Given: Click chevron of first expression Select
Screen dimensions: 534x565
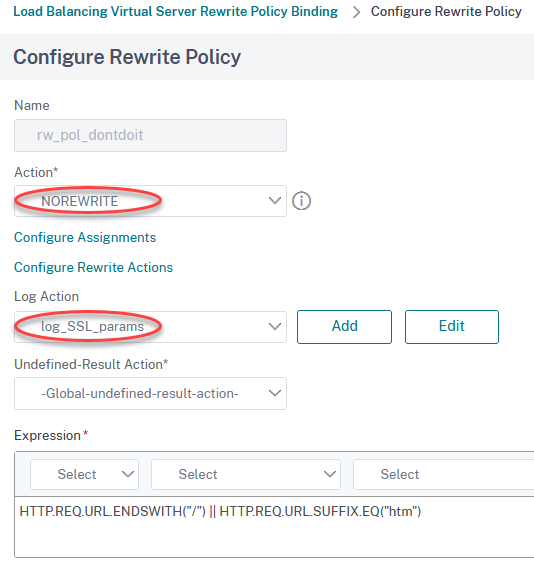Looking at the screenshot, I should pyautogui.click(x=128, y=474).
